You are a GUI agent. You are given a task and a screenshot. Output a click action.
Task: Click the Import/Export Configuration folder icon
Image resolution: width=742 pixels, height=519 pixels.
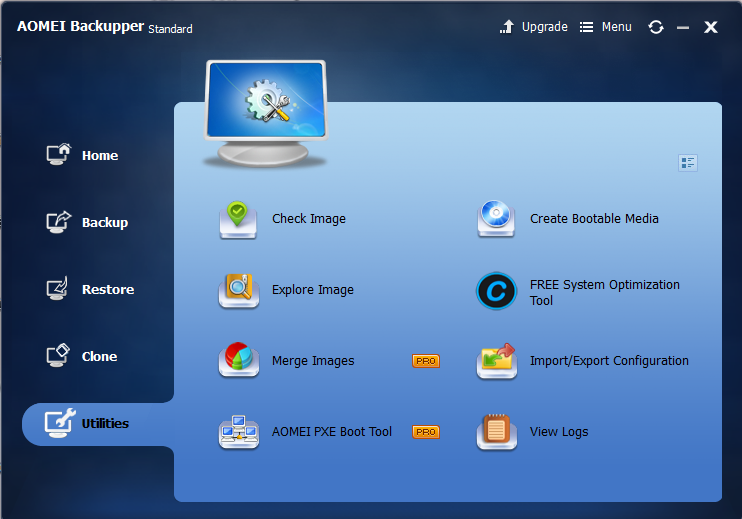pyautogui.click(x=497, y=361)
